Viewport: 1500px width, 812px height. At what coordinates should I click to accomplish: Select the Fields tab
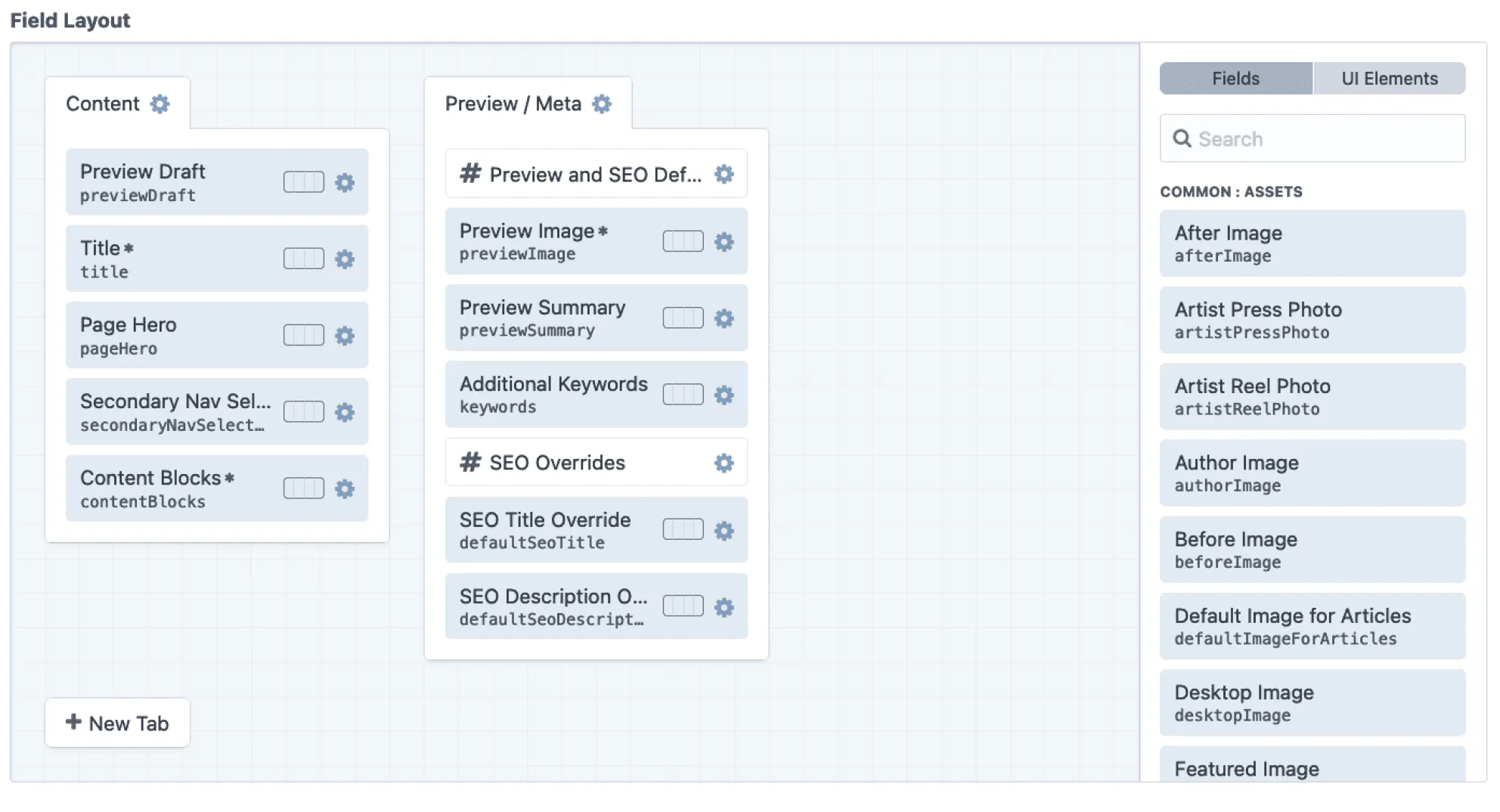1235,79
